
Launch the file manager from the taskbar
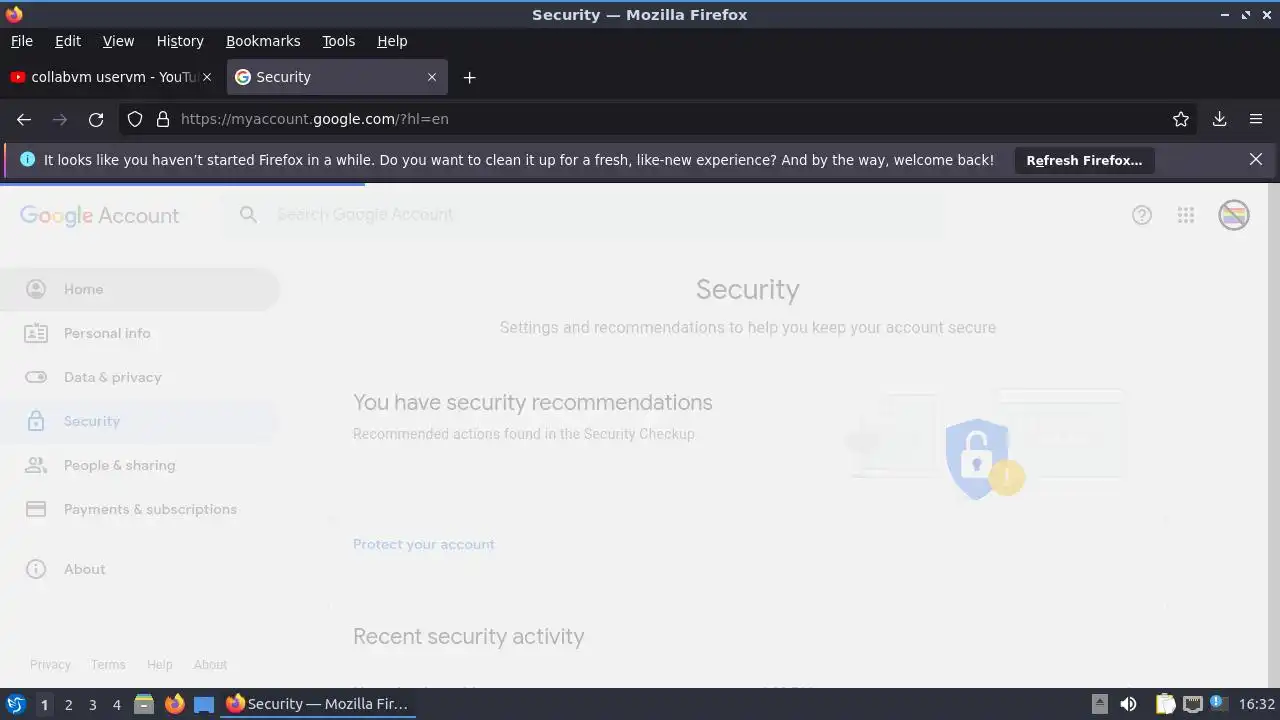144,704
